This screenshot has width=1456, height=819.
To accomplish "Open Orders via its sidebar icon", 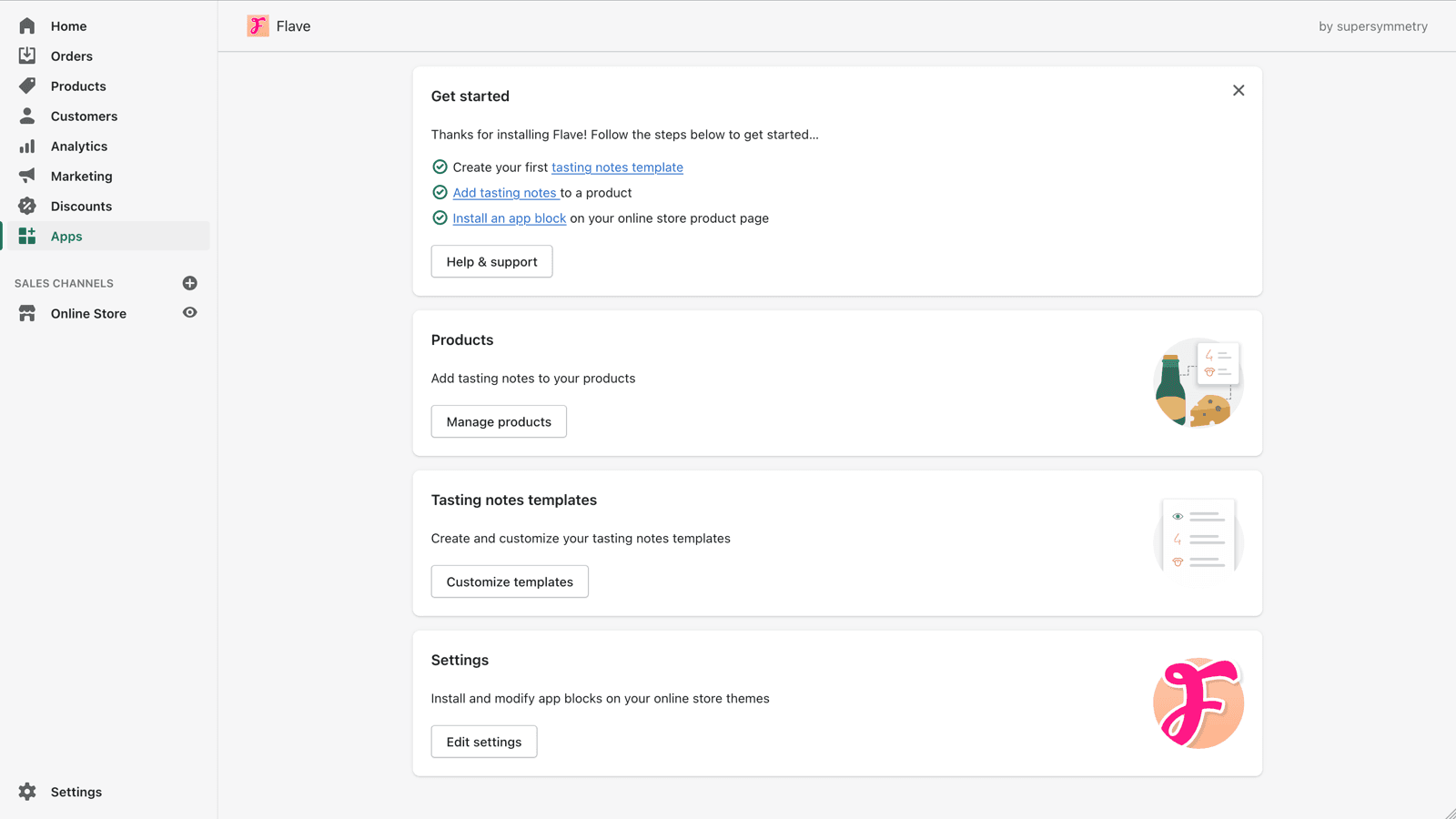I will (26, 56).
